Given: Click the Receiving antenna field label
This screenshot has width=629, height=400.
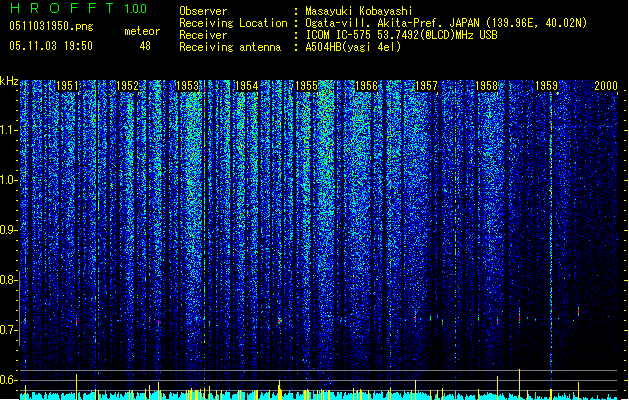Looking at the screenshot, I should pyautogui.click(x=230, y=47).
